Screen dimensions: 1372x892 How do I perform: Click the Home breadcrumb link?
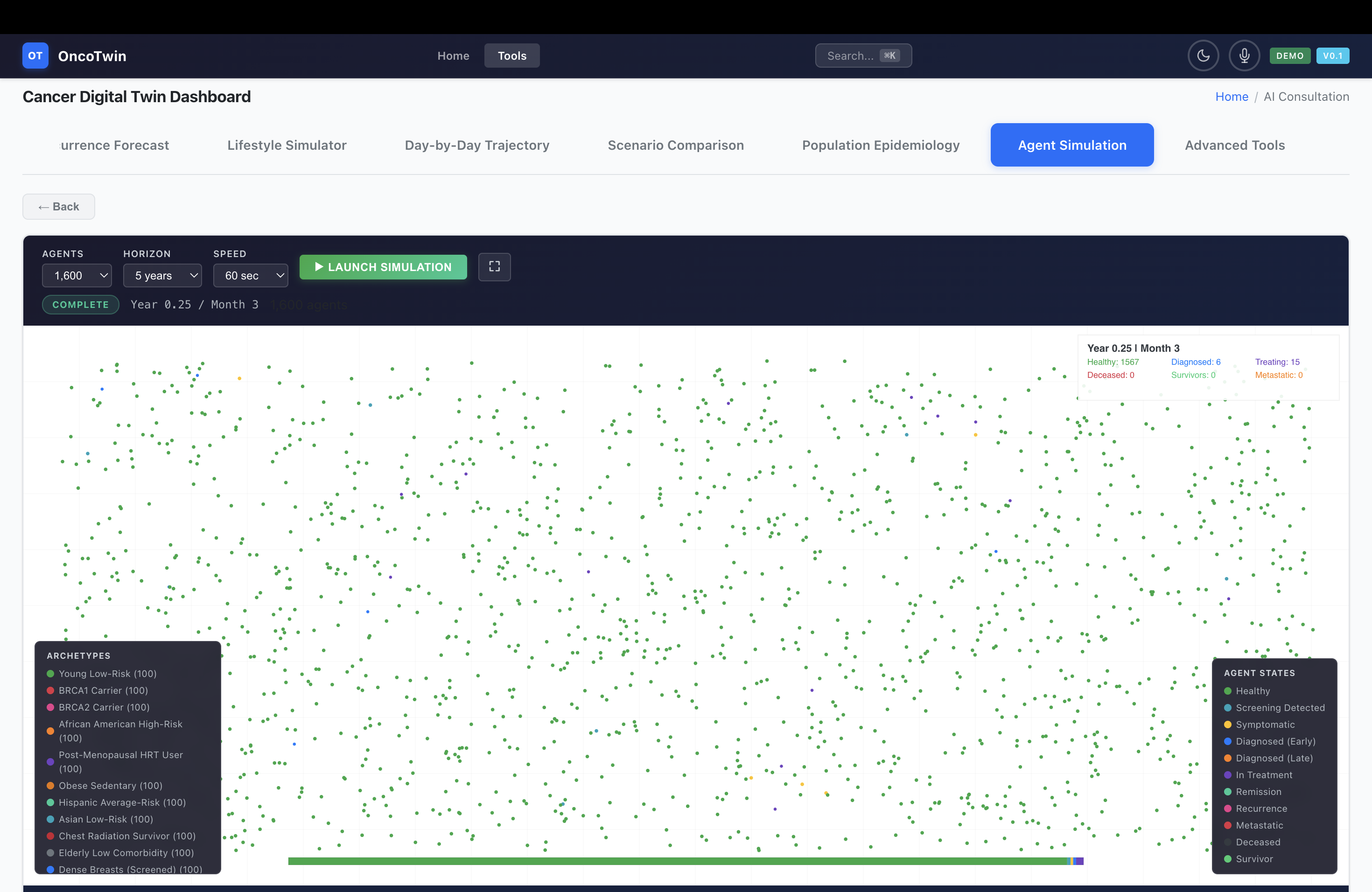coord(1232,97)
